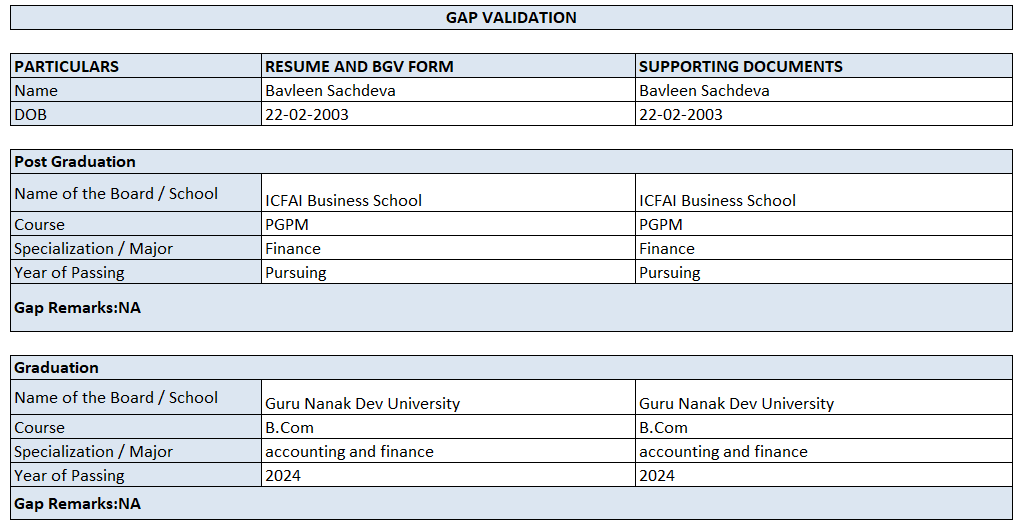Select the RESUME AND BGV FORM header

point(359,66)
